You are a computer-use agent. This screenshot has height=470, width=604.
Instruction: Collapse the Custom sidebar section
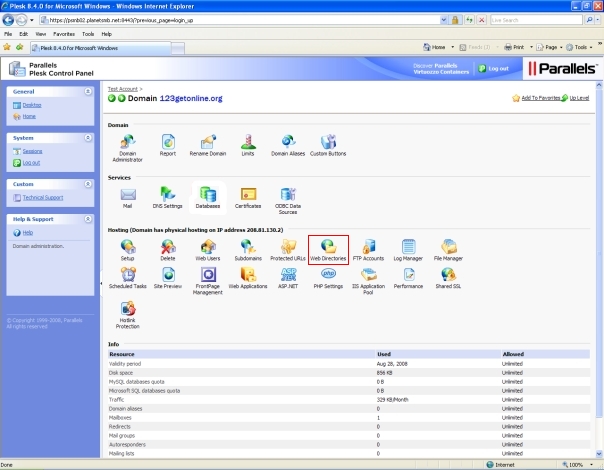click(x=88, y=184)
